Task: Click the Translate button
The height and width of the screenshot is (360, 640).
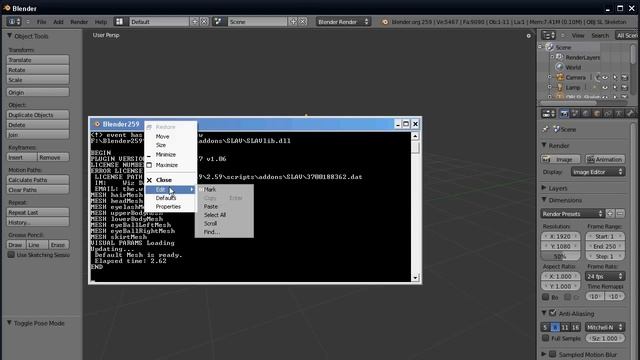Action: pyautogui.click(x=38, y=60)
